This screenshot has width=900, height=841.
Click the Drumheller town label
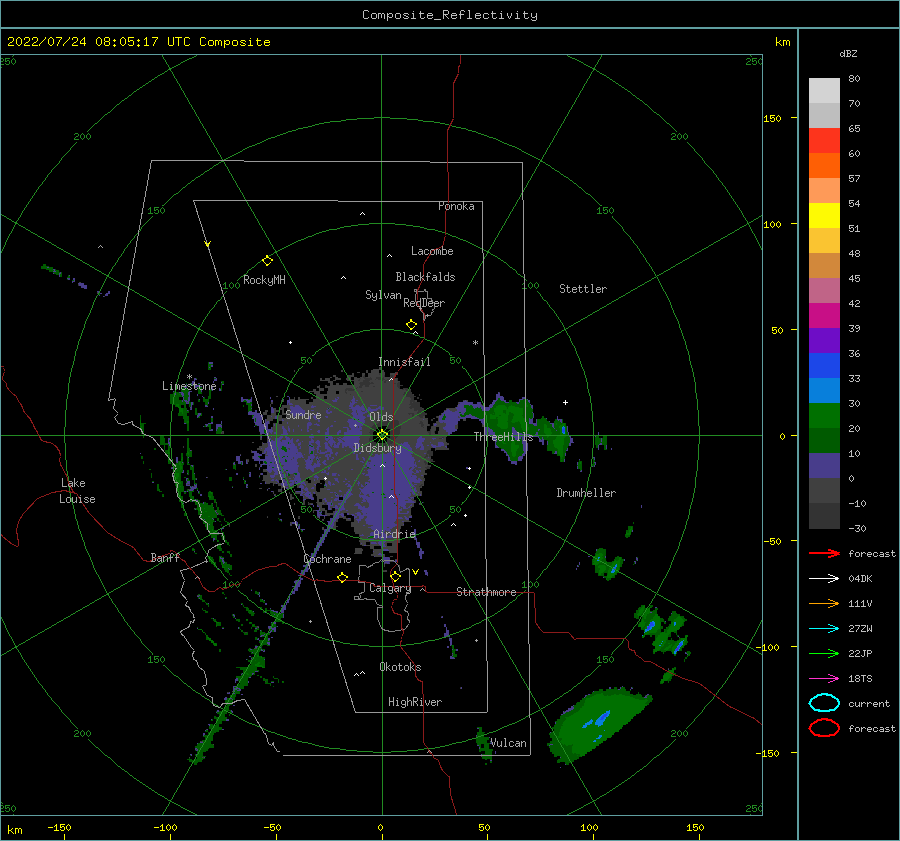click(x=586, y=493)
